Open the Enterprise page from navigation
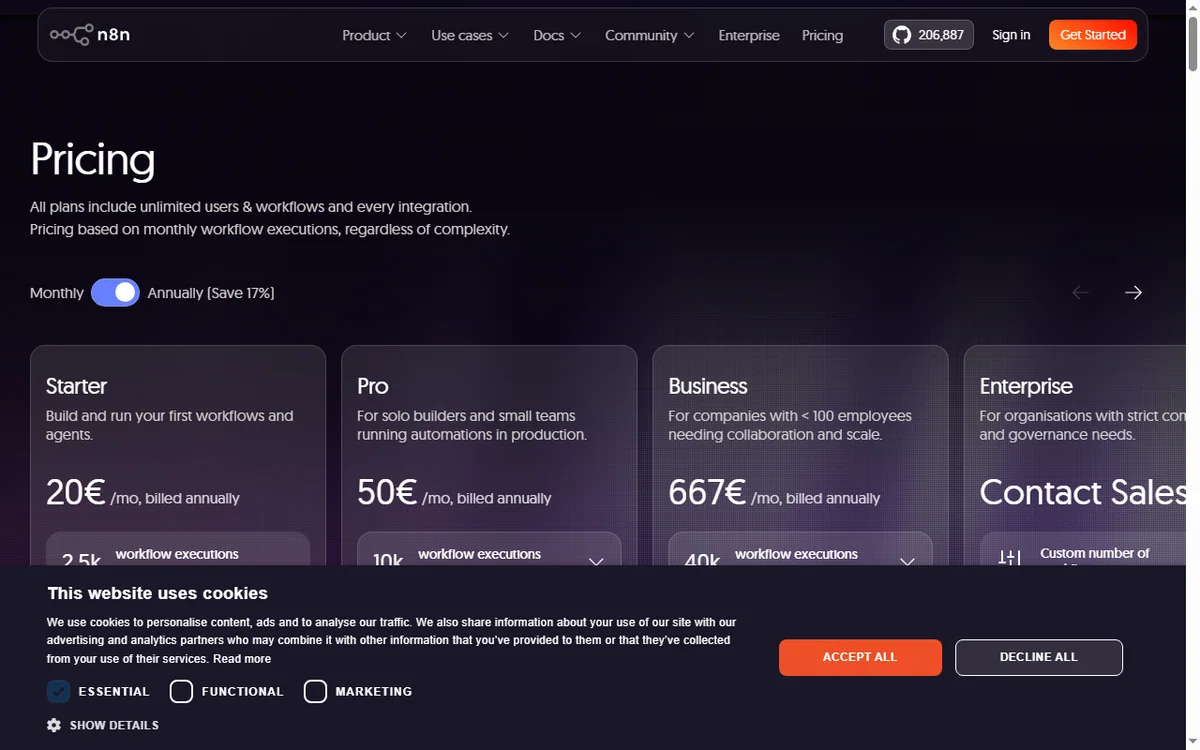This screenshot has width=1200, height=750. [x=749, y=35]
